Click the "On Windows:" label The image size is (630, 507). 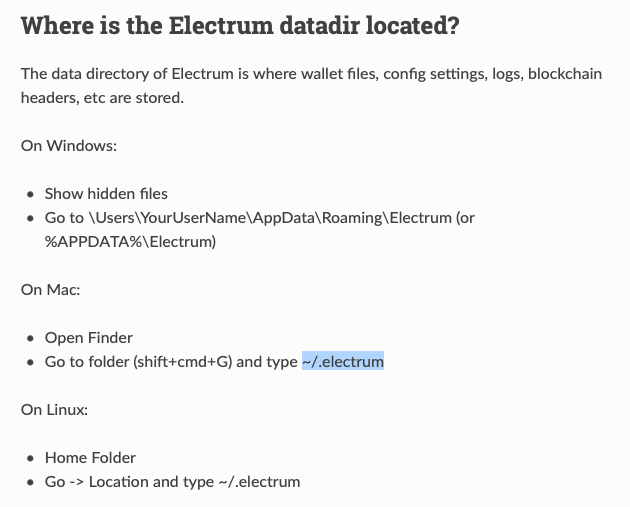[x=69, y=146]
